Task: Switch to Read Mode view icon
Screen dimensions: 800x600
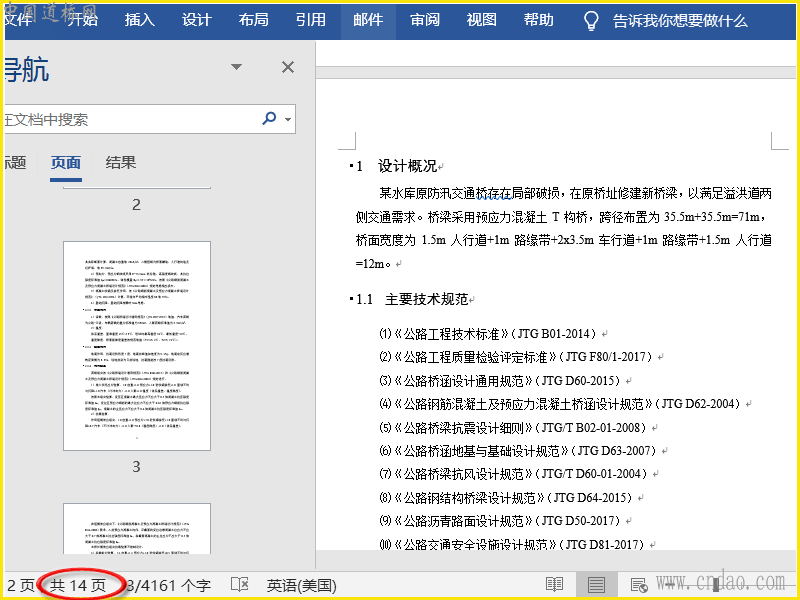Action: point(554,585)
